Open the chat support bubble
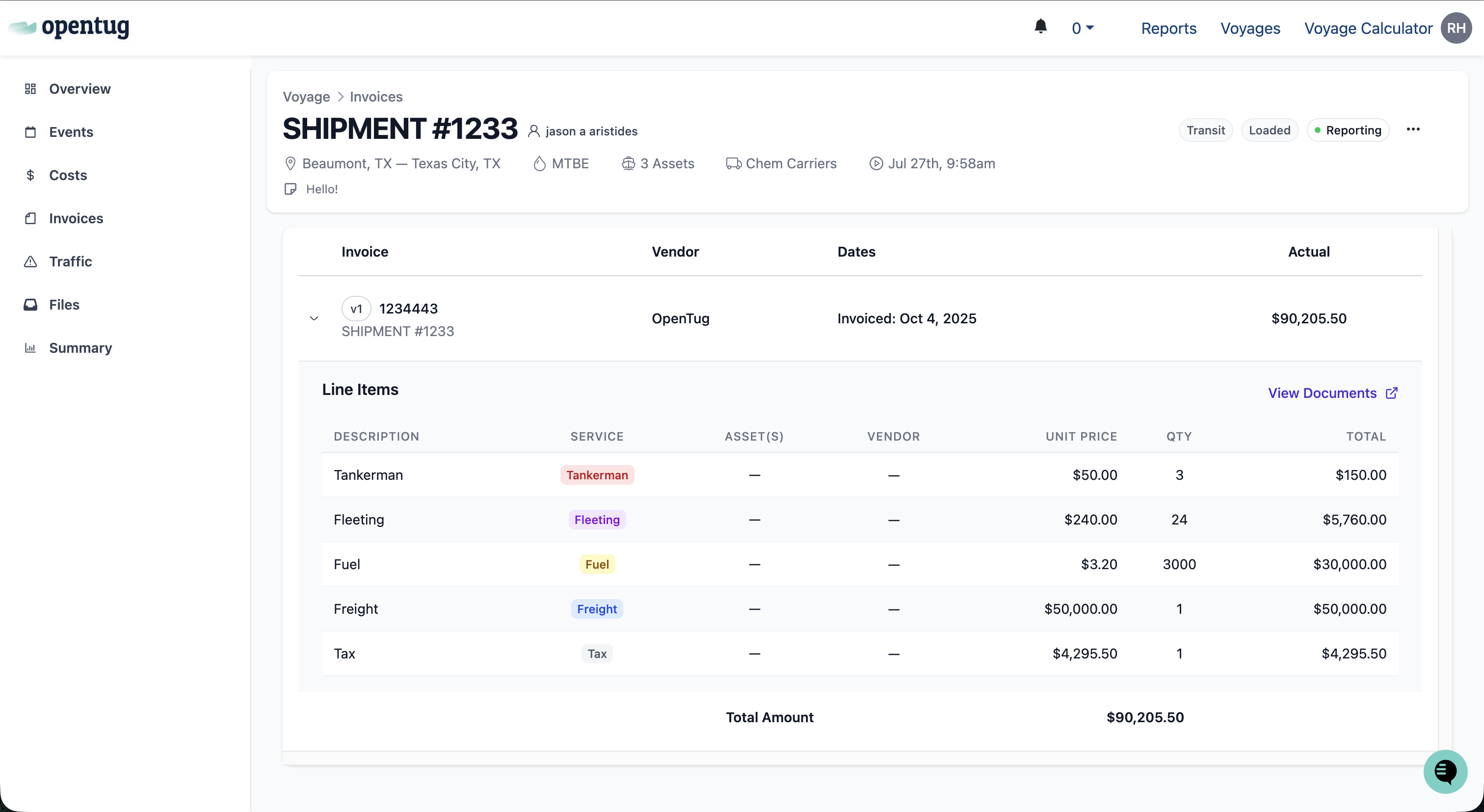The width and height of the screenshot is (1484, 812). (x=1445, y=771)
